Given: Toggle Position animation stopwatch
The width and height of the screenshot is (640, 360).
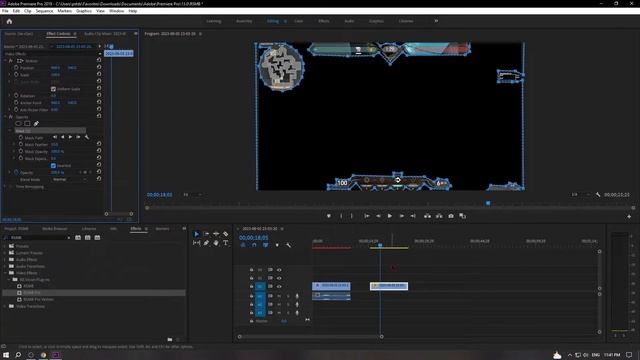Looking at the screenshot, I should [16, 67].
